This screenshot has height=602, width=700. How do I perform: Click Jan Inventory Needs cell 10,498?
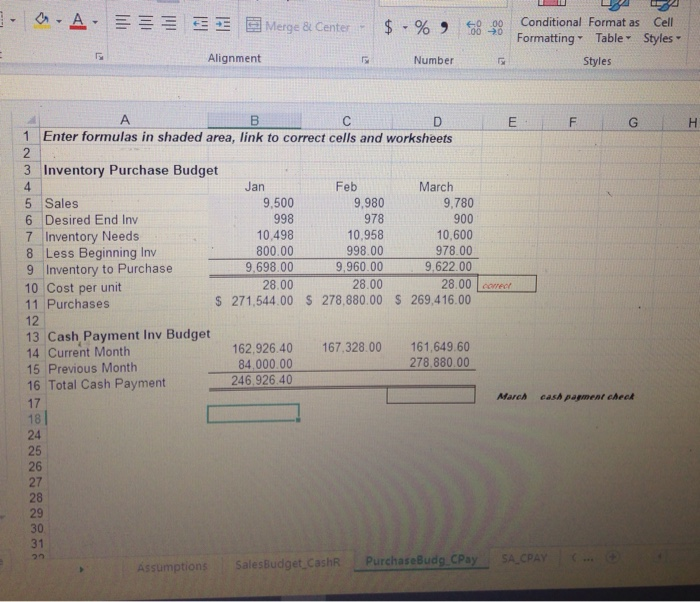pyautogui.click(x=254, y=235)
